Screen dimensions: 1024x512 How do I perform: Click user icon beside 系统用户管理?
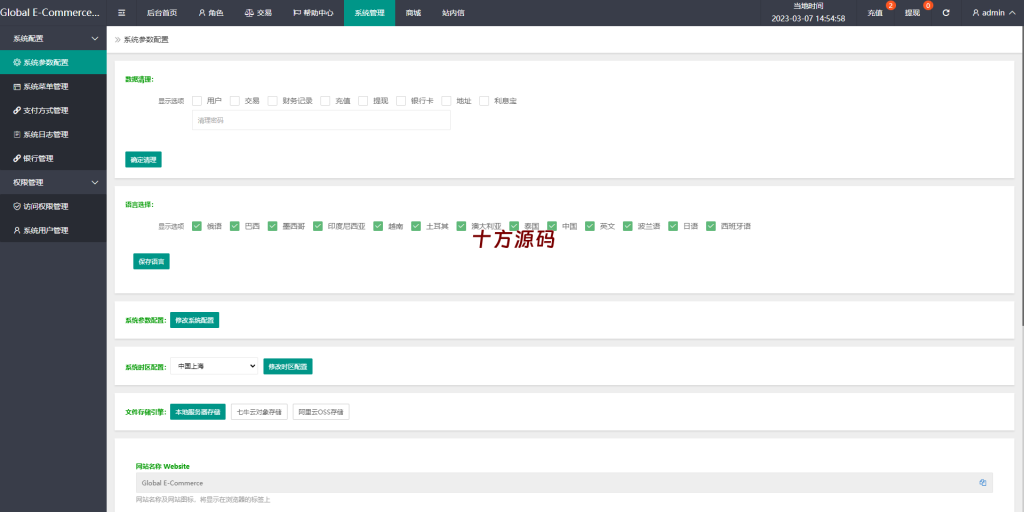17,231
